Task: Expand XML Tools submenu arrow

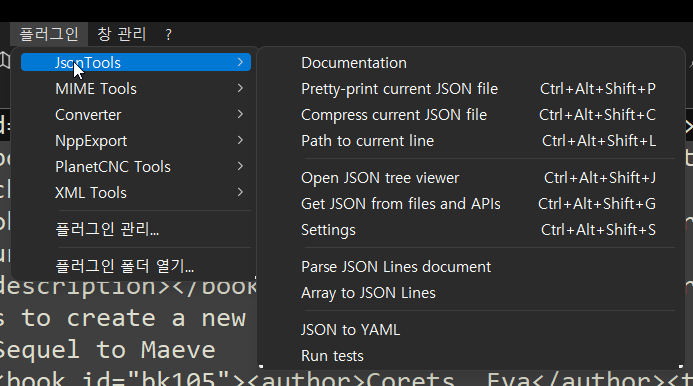Action: tap(240, 193)
